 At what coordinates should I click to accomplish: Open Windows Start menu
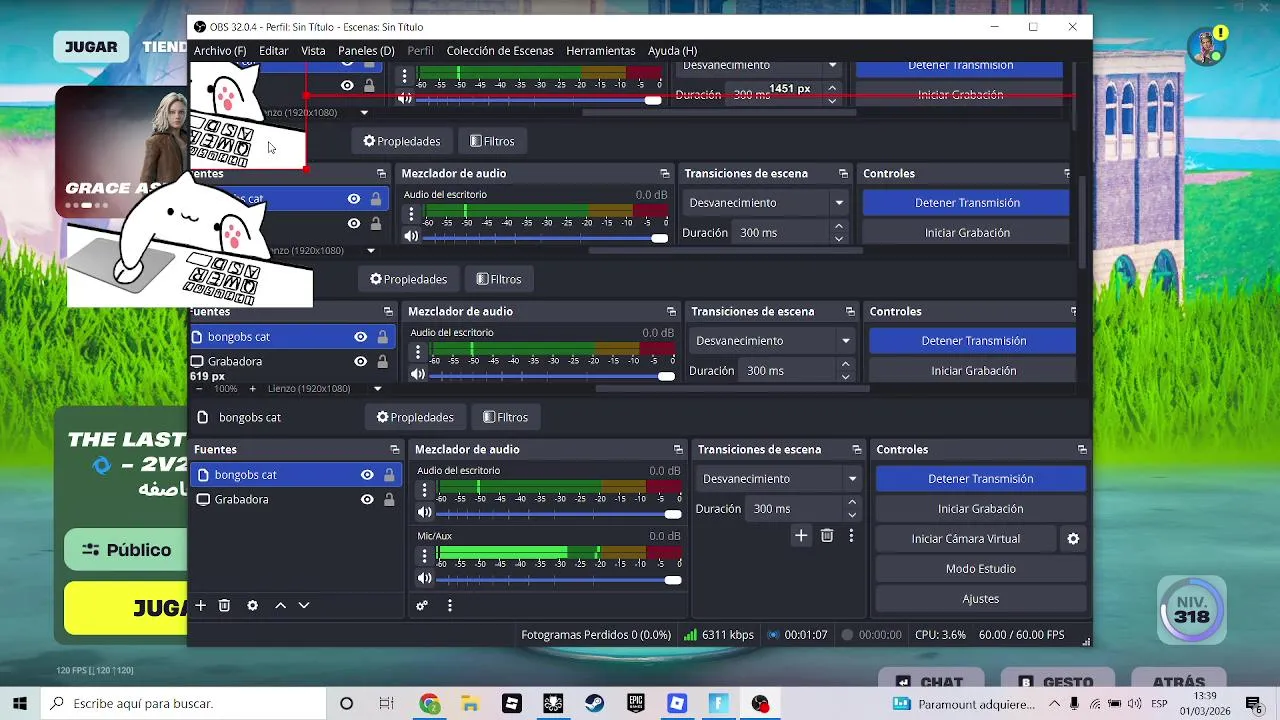coord(20,704)
